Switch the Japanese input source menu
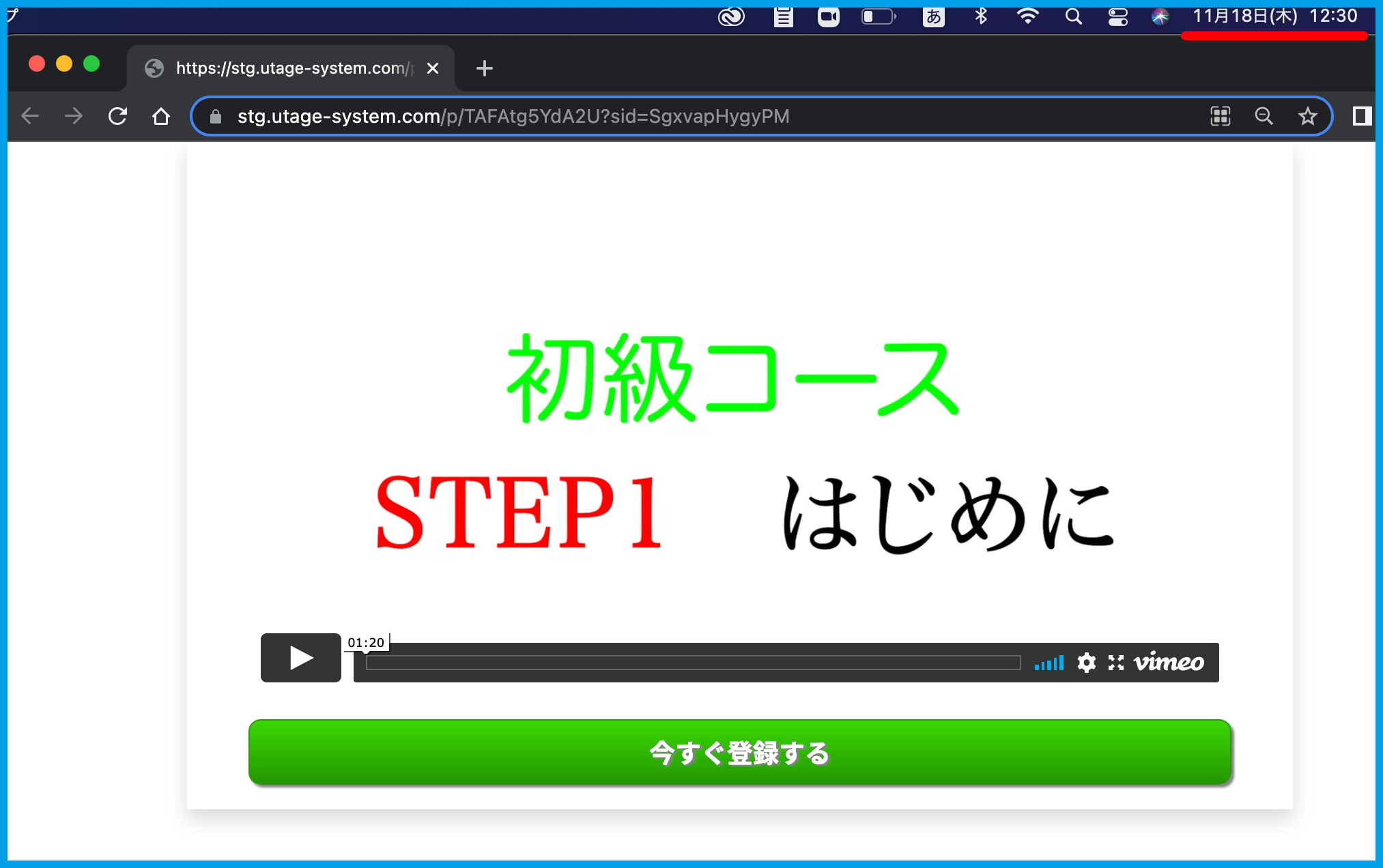1383x868 pixels. [x=933, y=16]
